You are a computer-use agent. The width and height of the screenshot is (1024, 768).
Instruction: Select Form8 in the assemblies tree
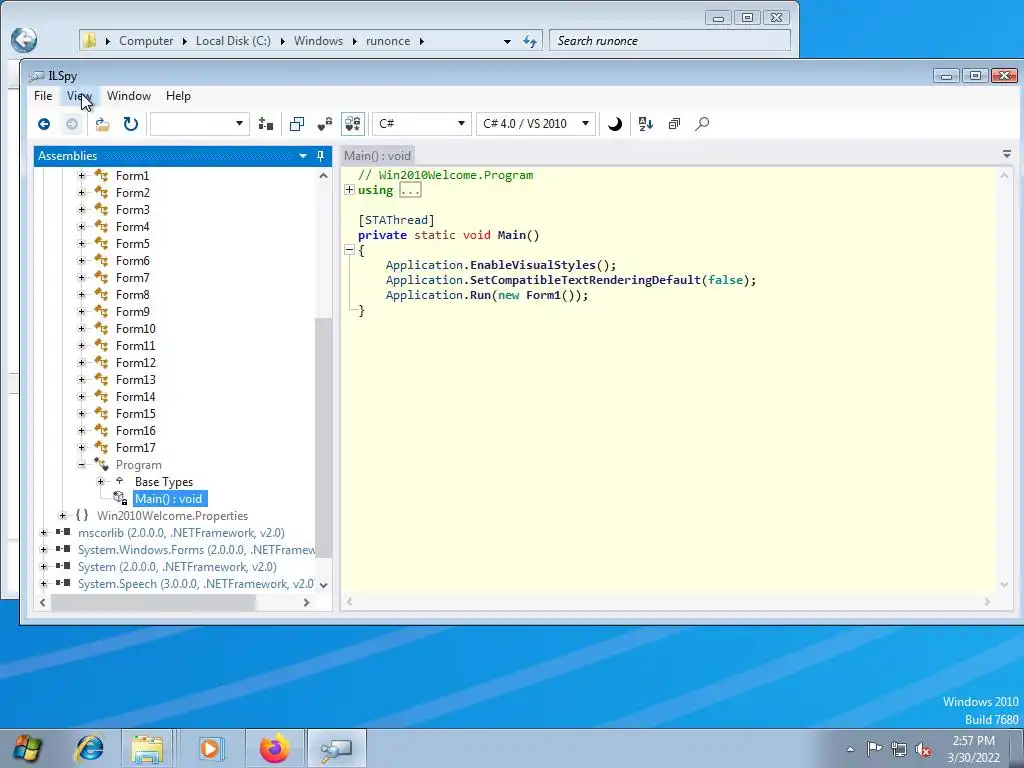click(133, 295)
